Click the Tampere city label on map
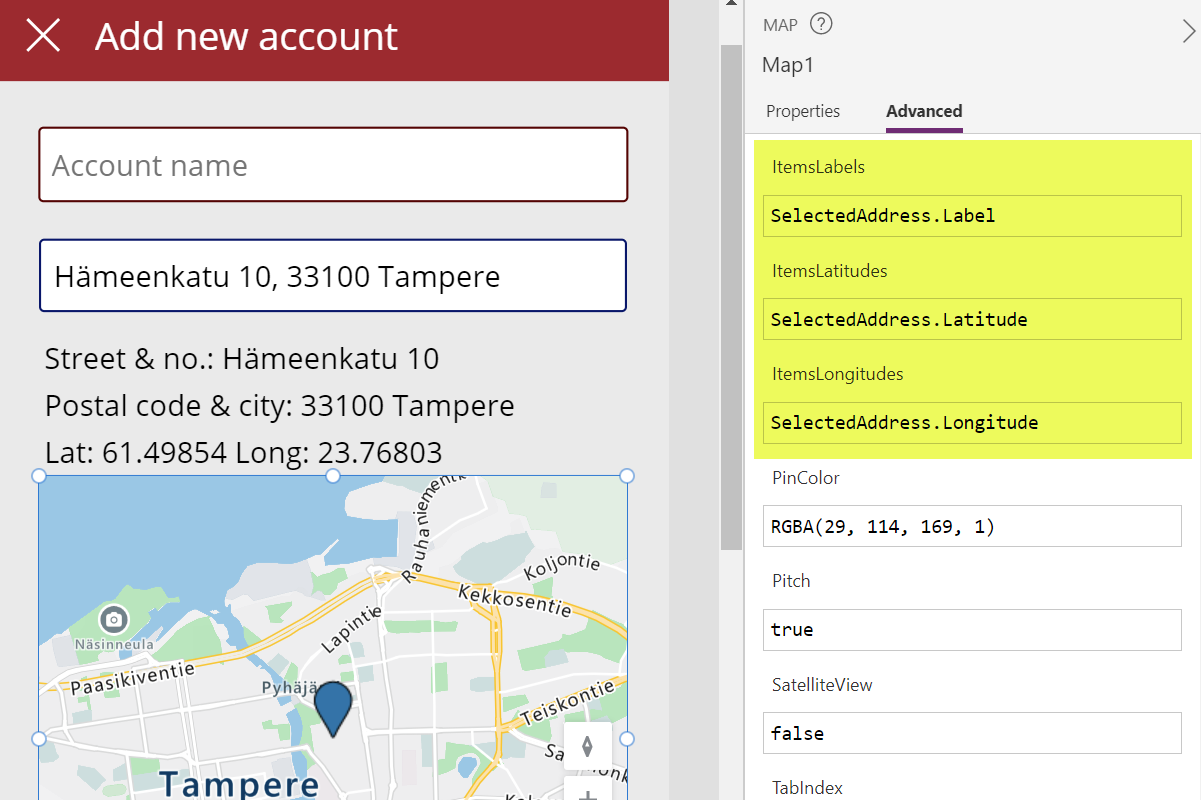The image size is (1201, 800). tap(238, 784)
